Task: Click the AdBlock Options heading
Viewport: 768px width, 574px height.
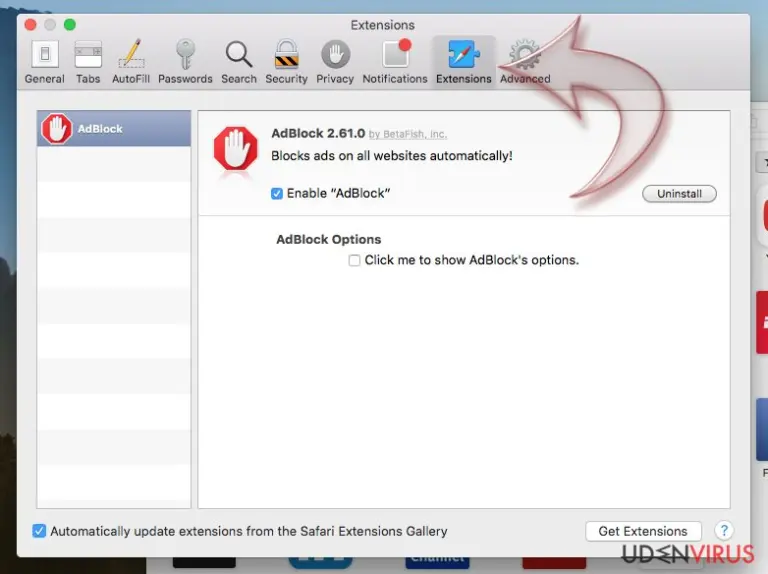Action: click(329, 239)
